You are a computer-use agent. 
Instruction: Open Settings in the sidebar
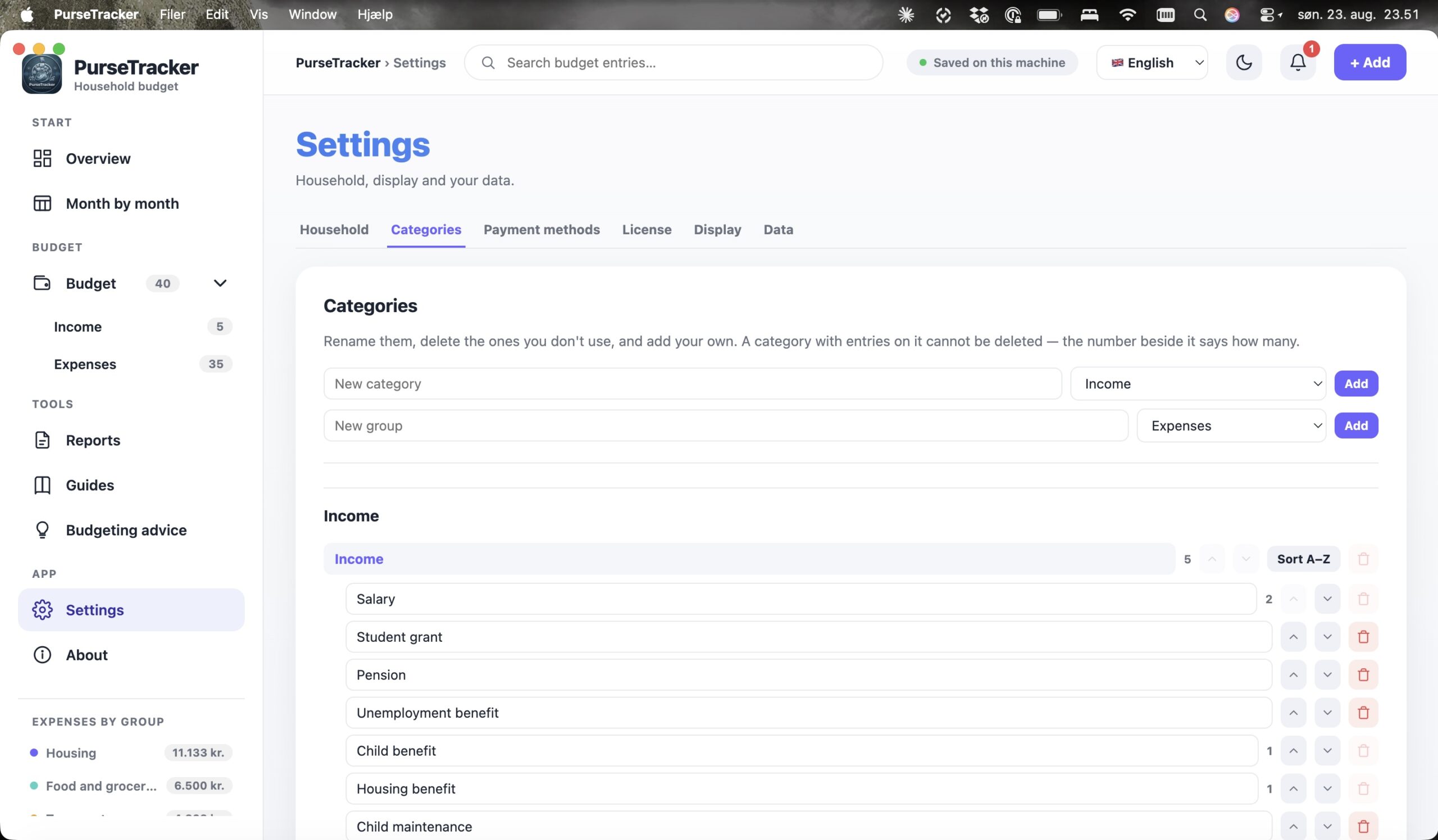click(131, 610)
